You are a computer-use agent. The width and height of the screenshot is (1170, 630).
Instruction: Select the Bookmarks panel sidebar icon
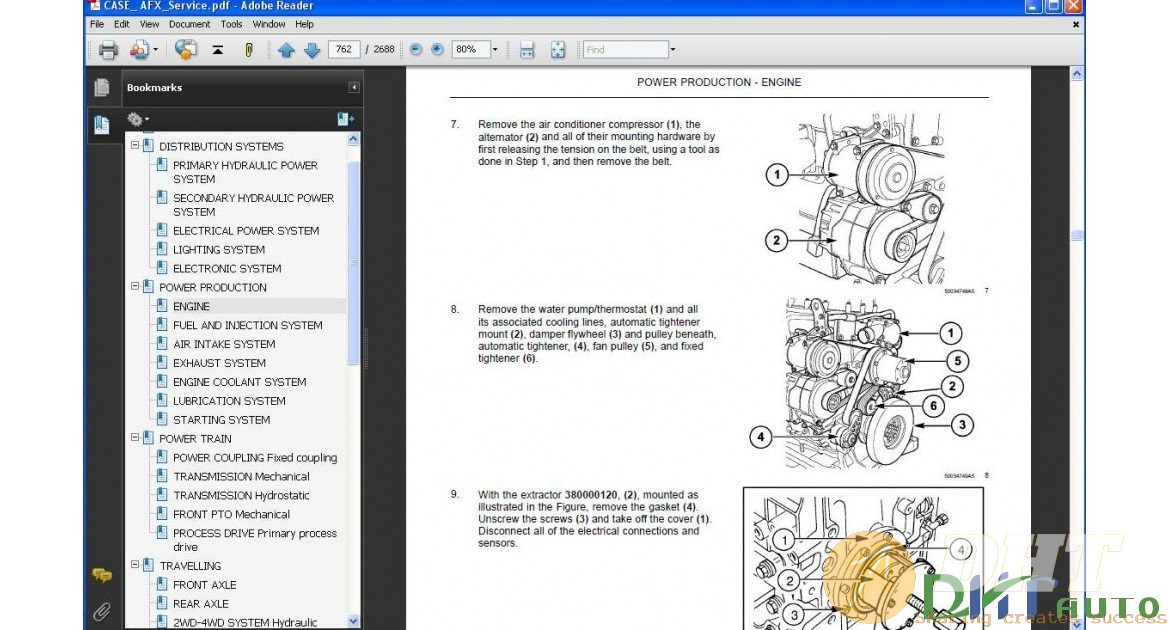101,124
